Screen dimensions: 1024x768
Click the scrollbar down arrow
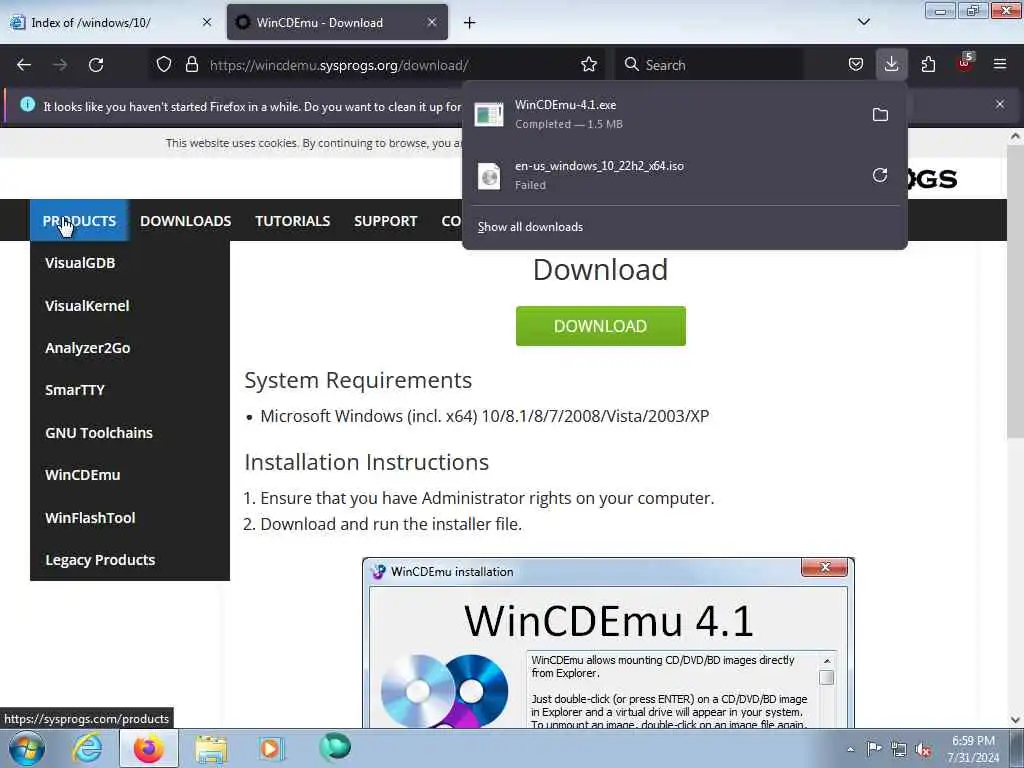tap(1015, 720)
